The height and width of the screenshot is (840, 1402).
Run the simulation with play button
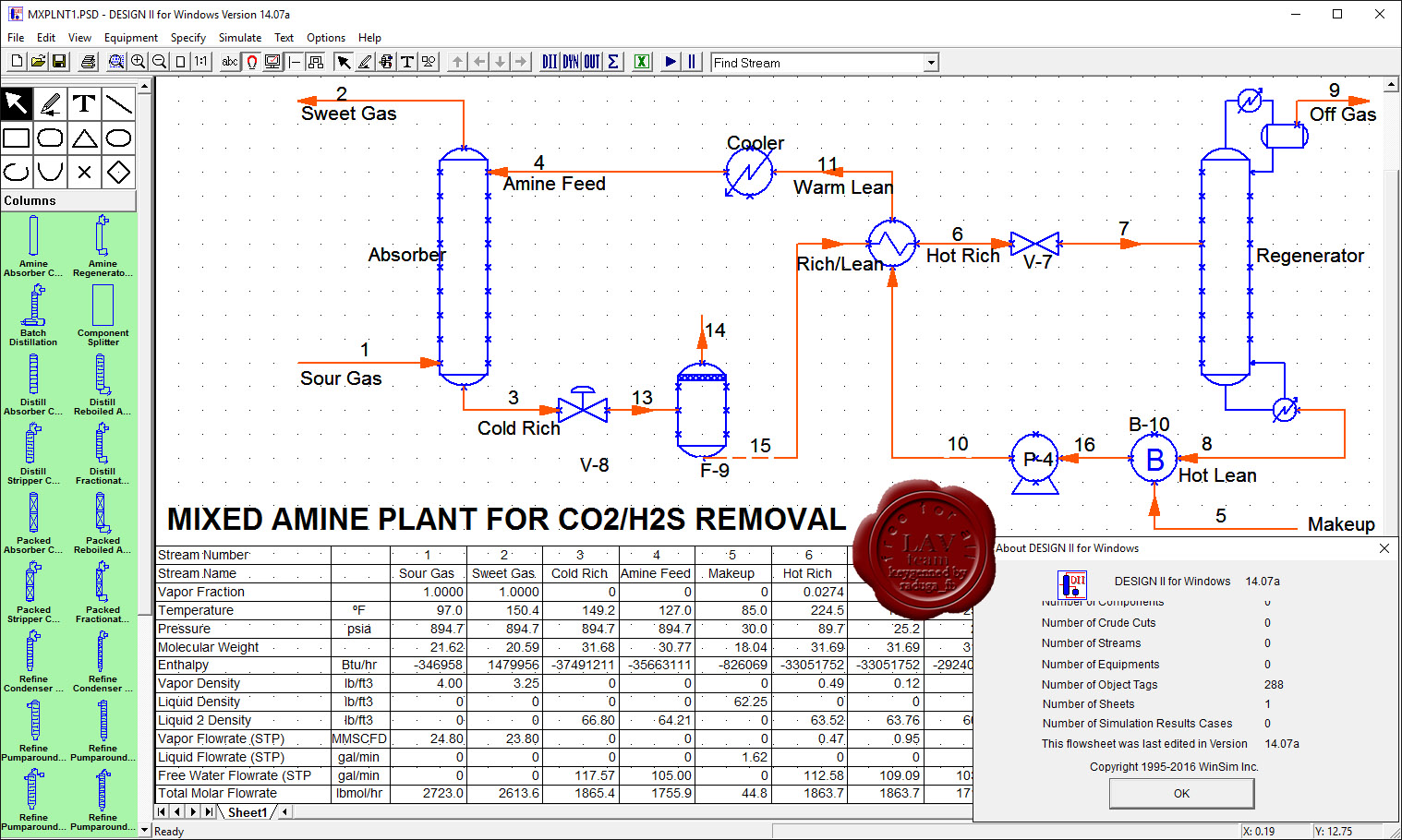[671, 62]
